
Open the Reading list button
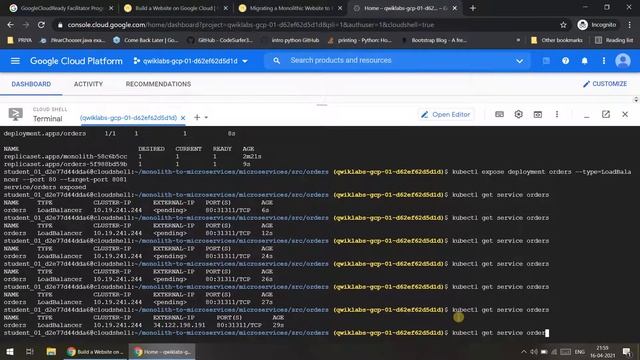pyautogui.click(x=614, y=40)
